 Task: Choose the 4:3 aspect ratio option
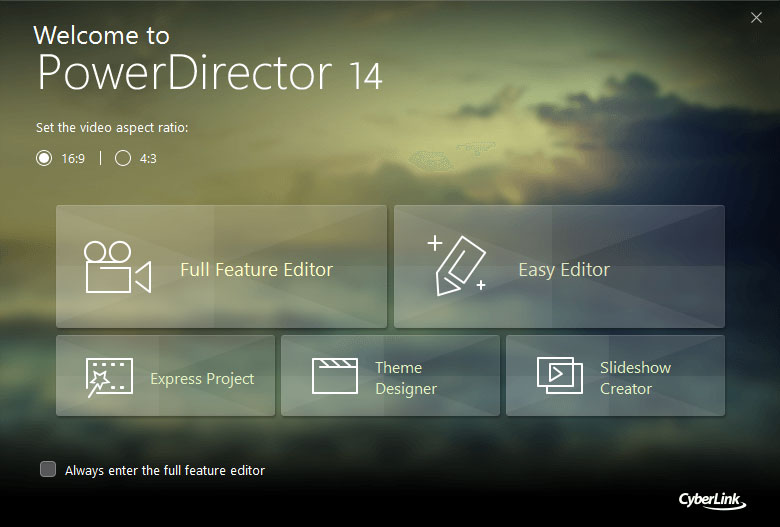[x=123, y=158]
